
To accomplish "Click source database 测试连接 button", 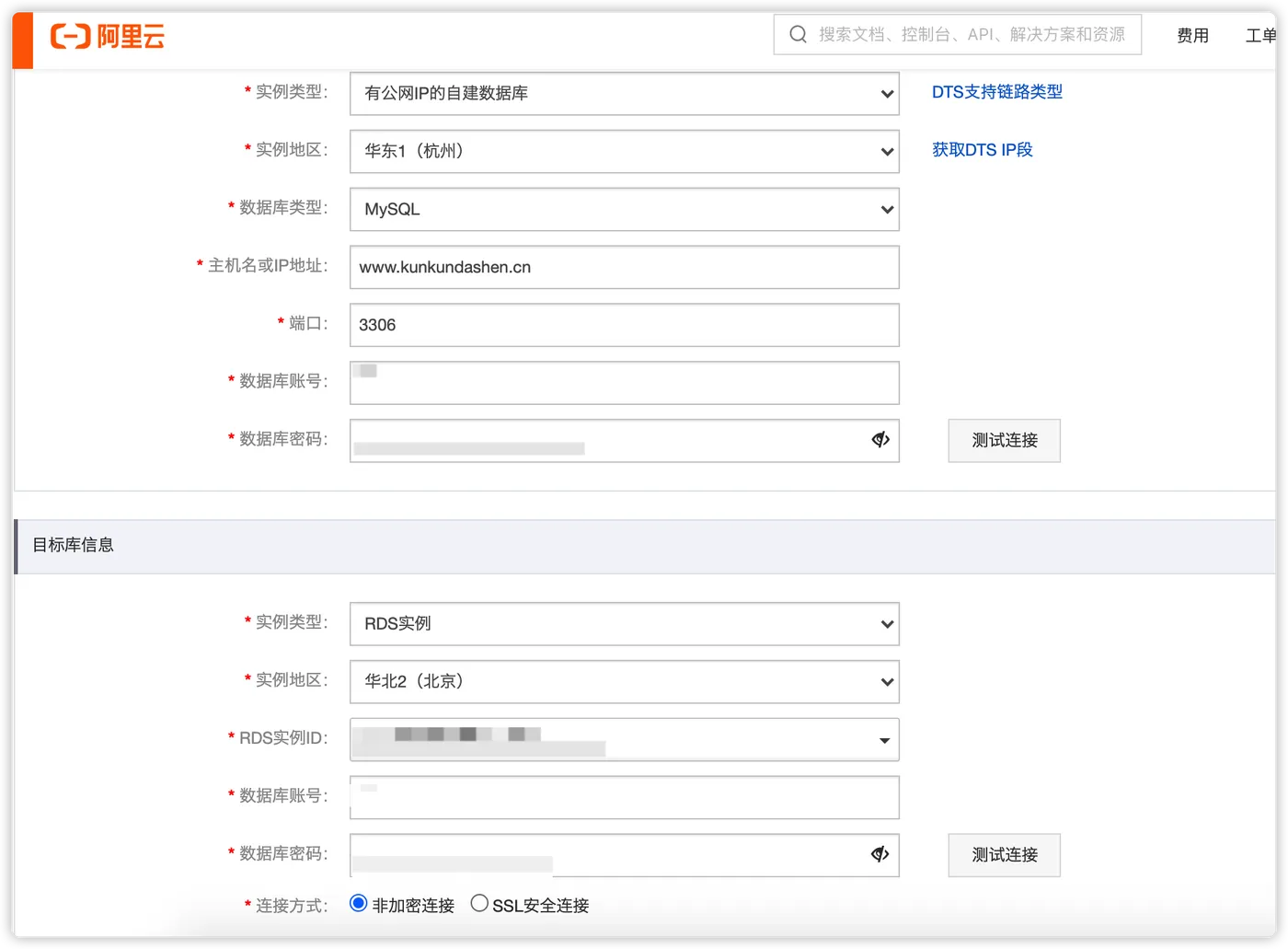I will pos(1005,441).
